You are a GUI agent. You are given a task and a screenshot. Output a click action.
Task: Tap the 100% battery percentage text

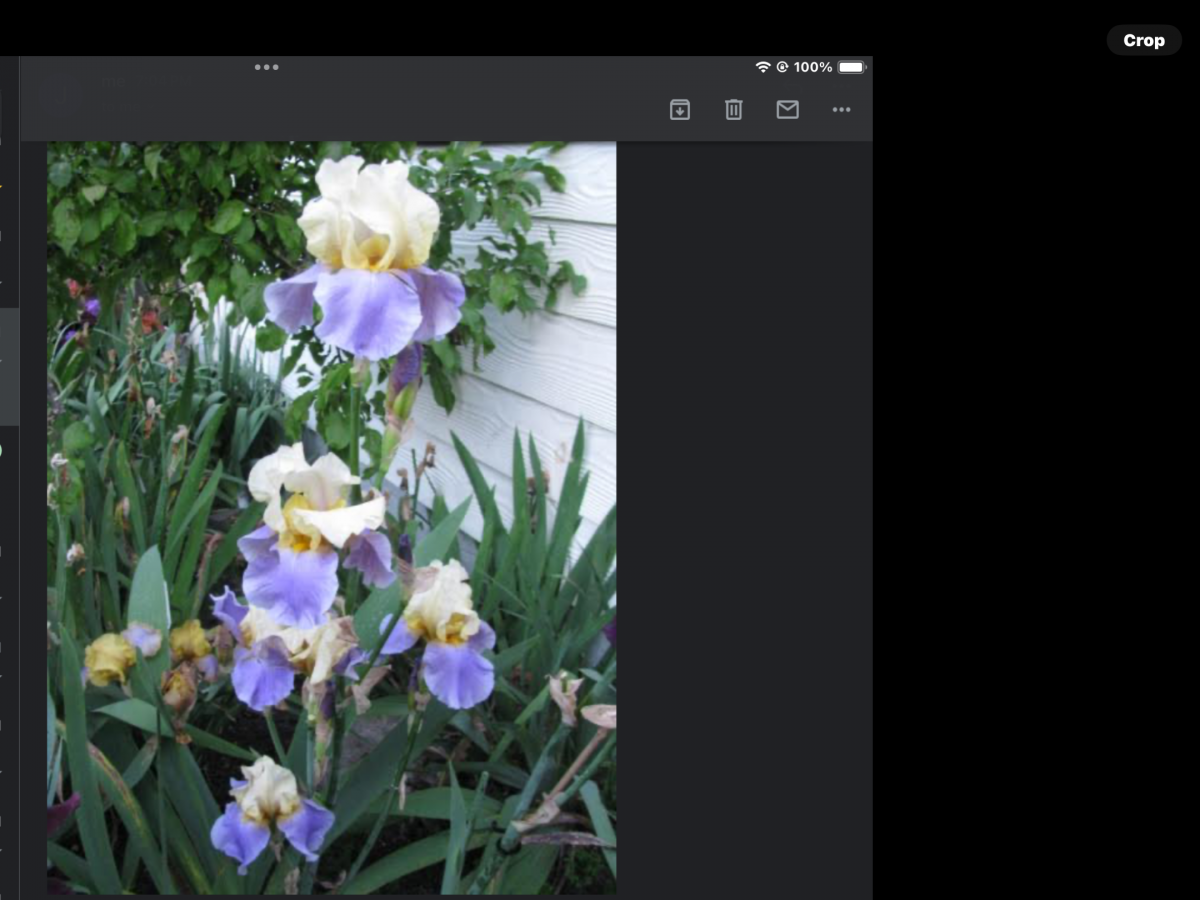pyautogui.click(x=813, y=67)
